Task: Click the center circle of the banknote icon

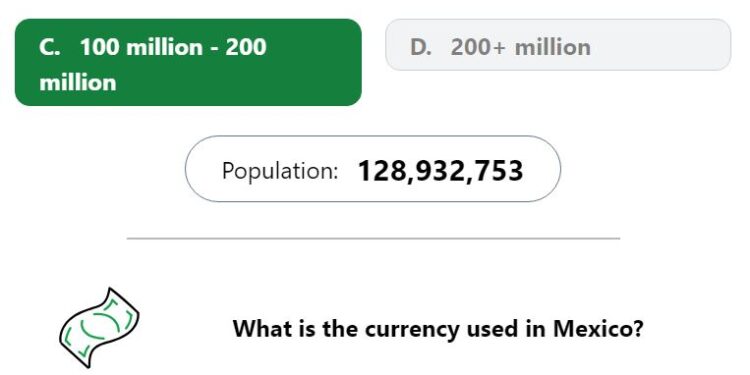Action: (x=101, y=326)
